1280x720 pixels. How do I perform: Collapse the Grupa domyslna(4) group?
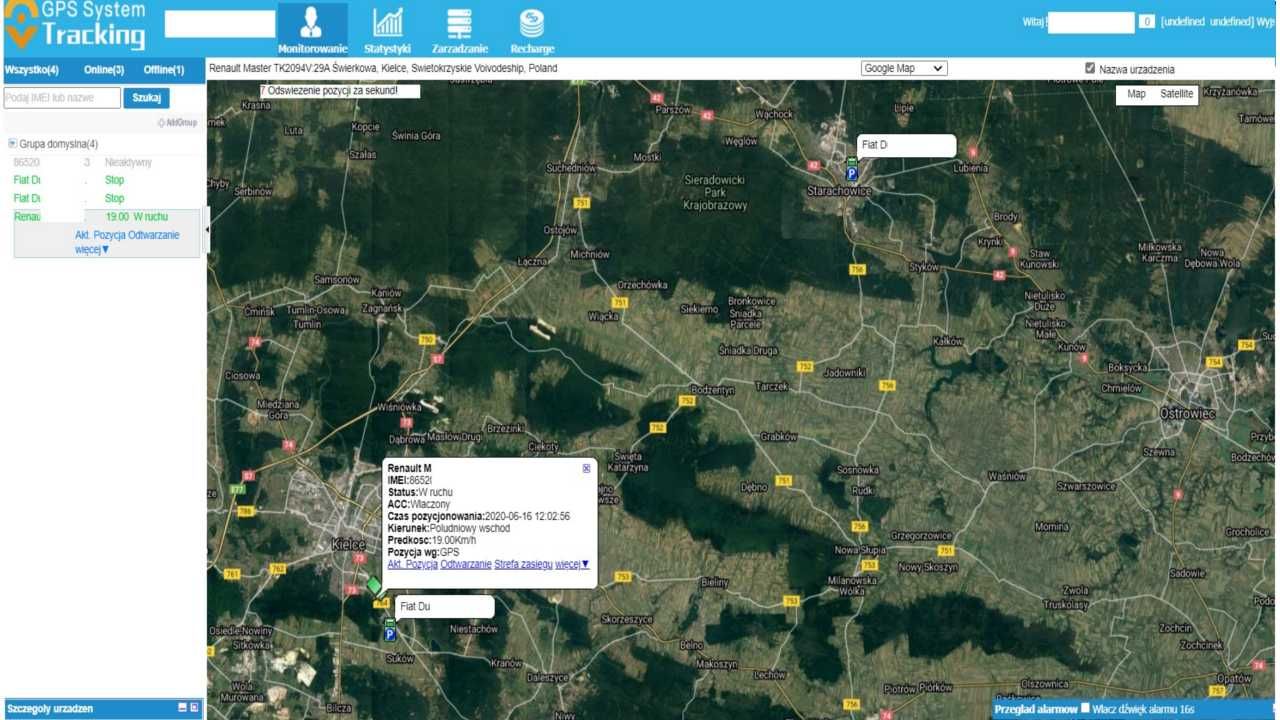[x=12, y=144]
